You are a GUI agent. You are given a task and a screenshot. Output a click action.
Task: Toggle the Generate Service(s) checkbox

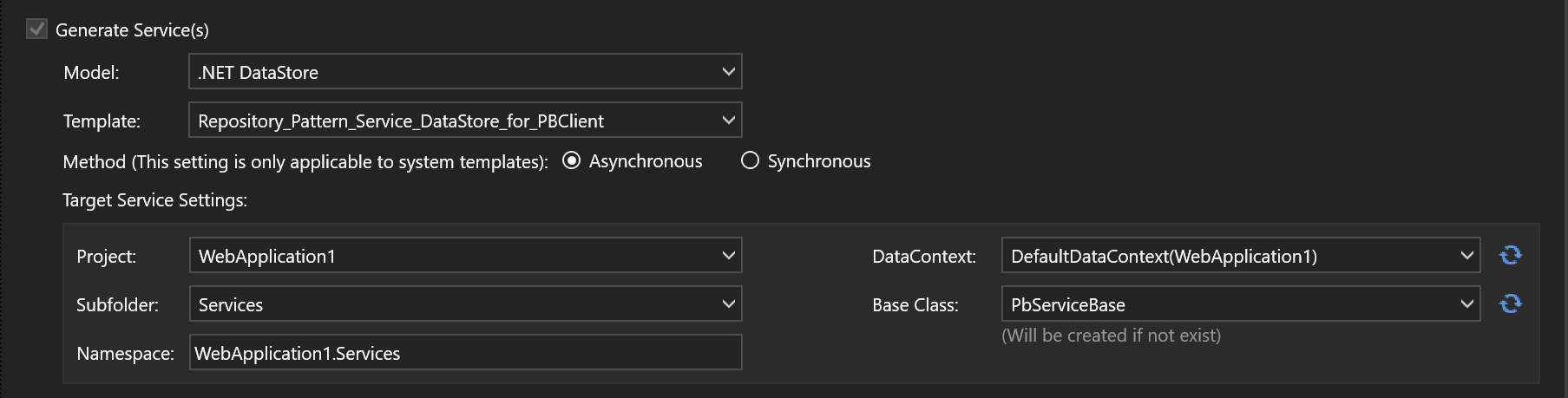[36, 29]
